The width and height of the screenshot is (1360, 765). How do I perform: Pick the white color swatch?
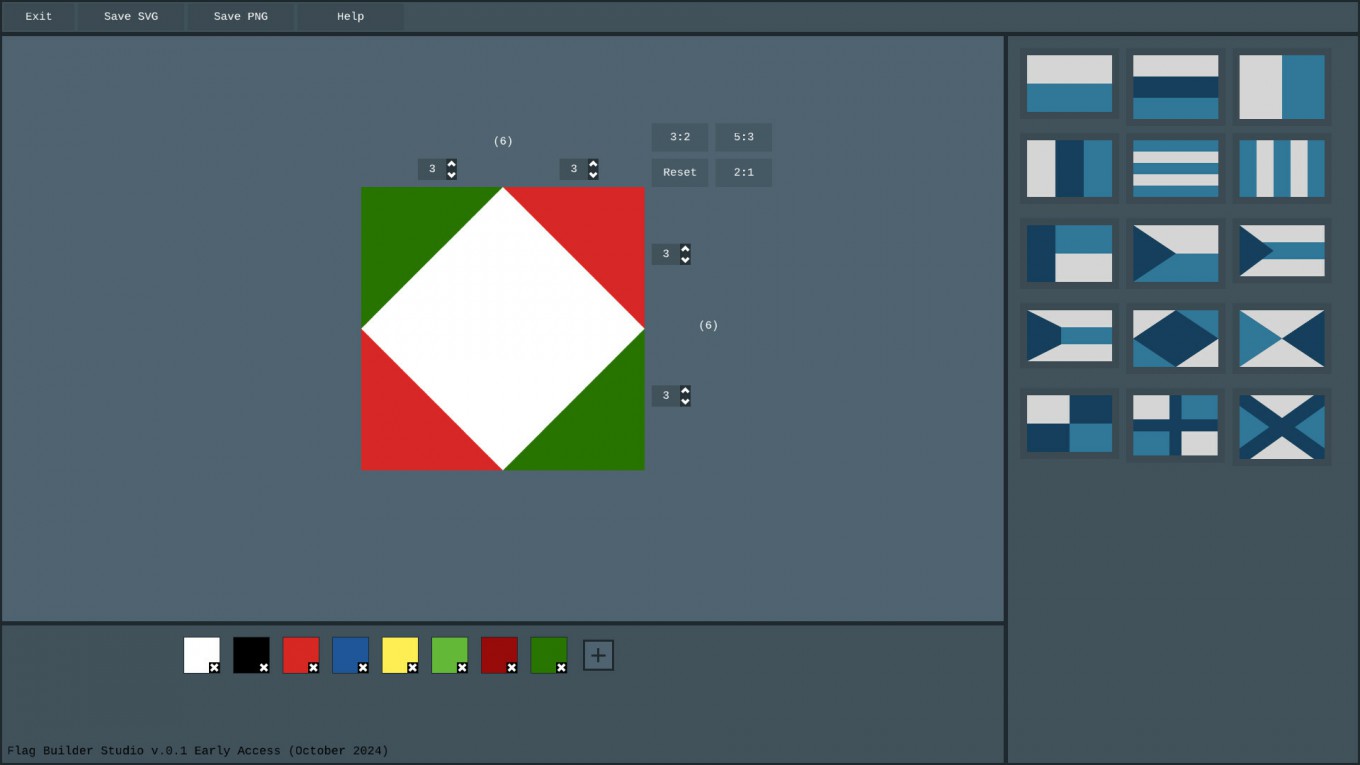(201, 655)
